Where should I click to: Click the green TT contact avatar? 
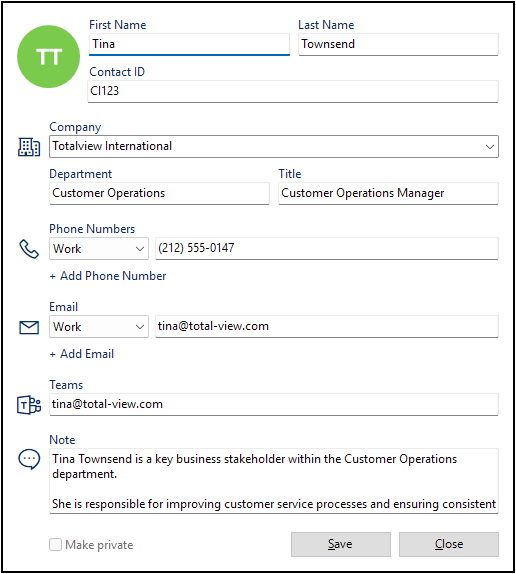tap(48, 56)
